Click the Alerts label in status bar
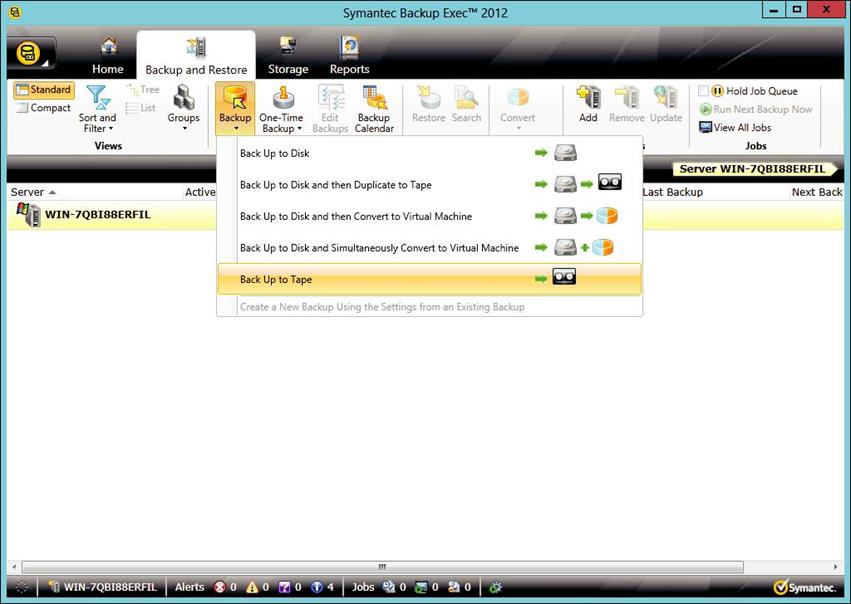 [x=189, y=587]
